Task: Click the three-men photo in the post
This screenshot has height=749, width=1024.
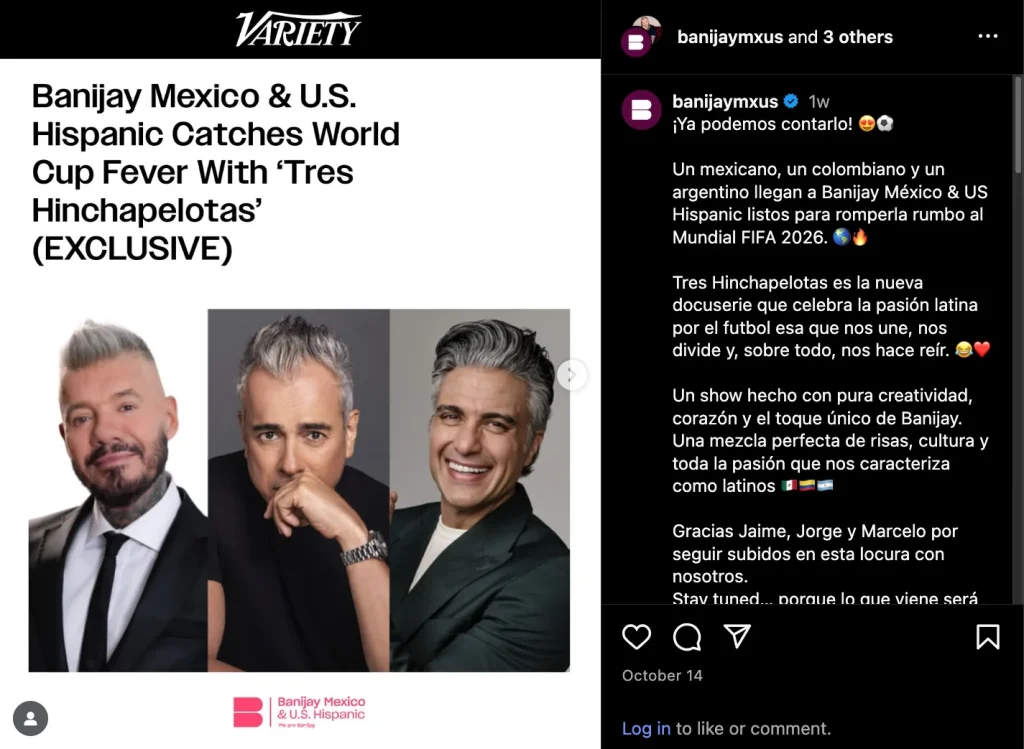Action: click(x=299, y=490)
